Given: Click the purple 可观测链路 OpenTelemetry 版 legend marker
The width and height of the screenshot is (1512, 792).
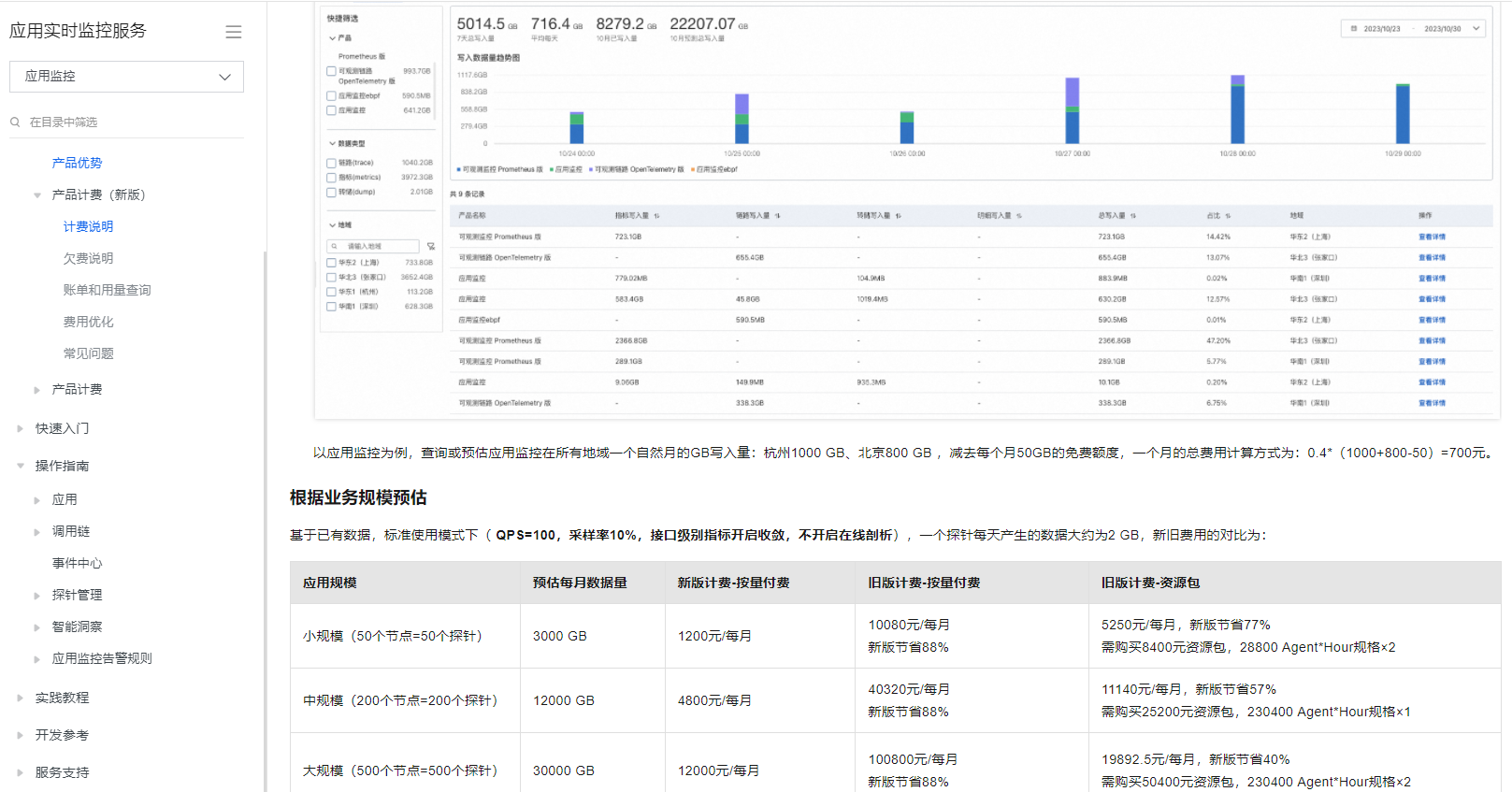Looking at the screenshot, I should point(591,170).
